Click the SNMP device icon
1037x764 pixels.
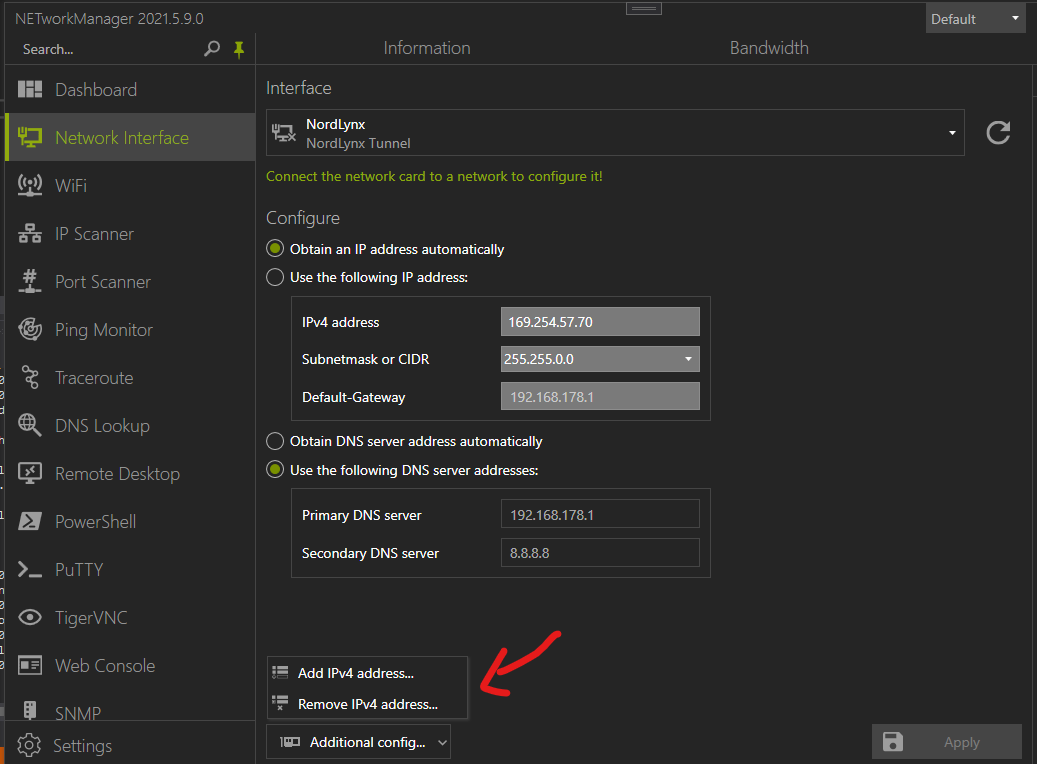30,710
